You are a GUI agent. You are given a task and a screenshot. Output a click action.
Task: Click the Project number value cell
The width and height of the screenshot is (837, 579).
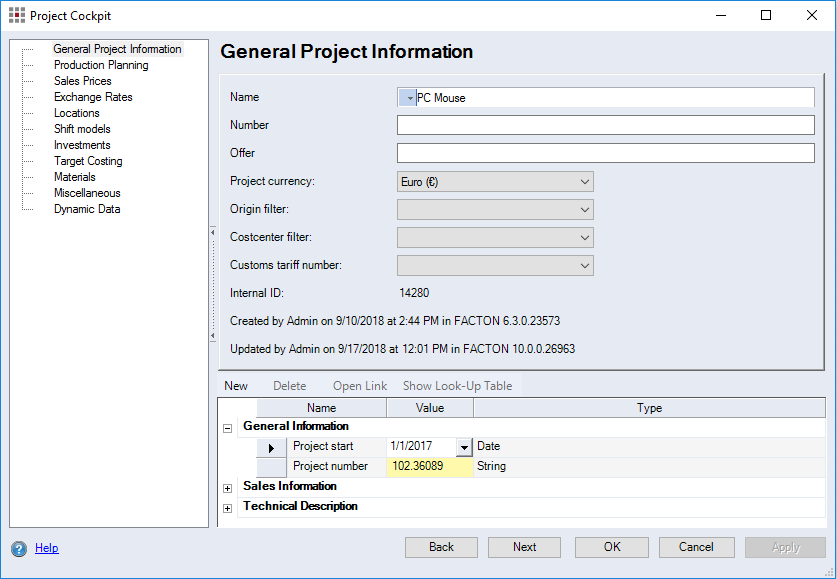[x=429, y=467]
